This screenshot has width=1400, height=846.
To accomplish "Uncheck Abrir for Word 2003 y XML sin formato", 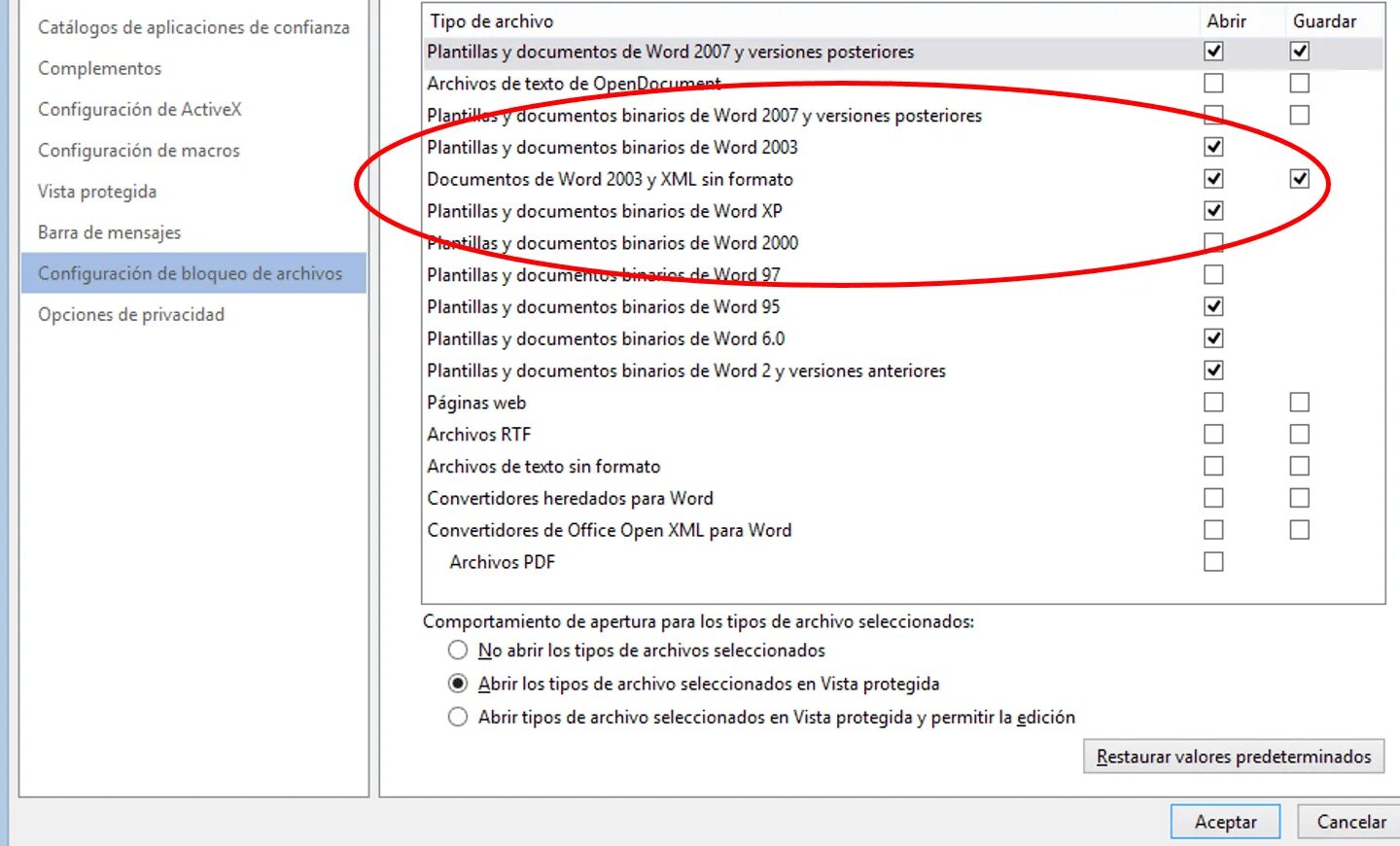I will 1213,179.
